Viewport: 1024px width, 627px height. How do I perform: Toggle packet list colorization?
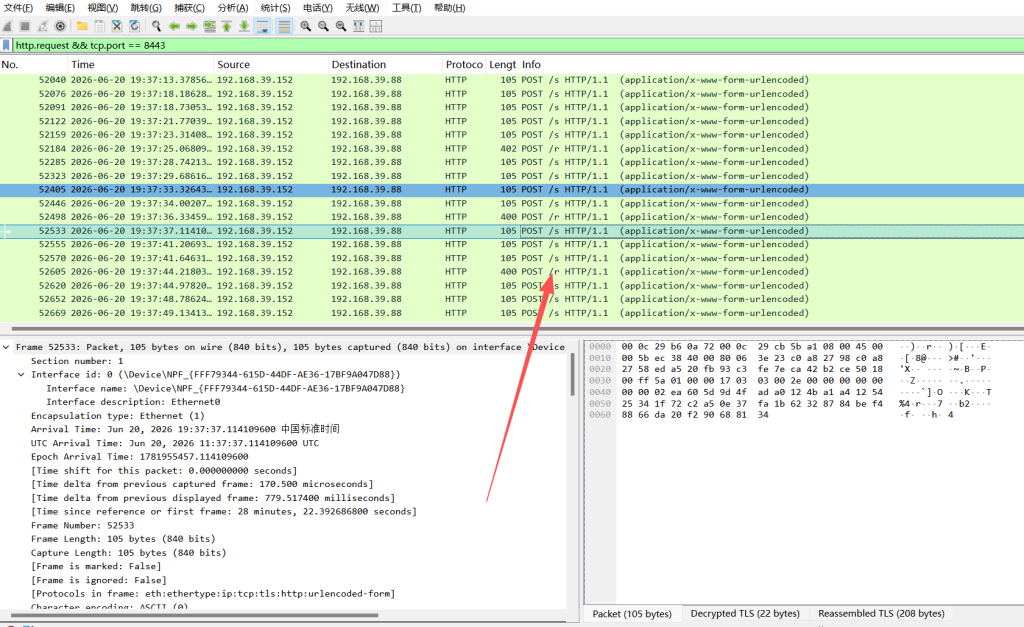[x=284, y=26]
